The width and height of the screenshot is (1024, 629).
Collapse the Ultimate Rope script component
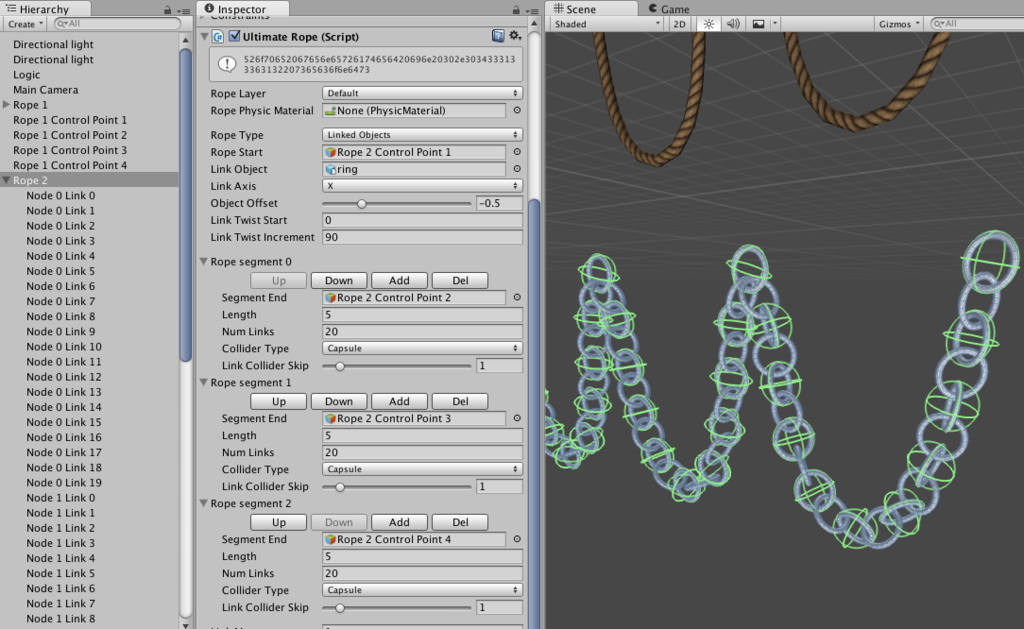(x=204, y=37)
